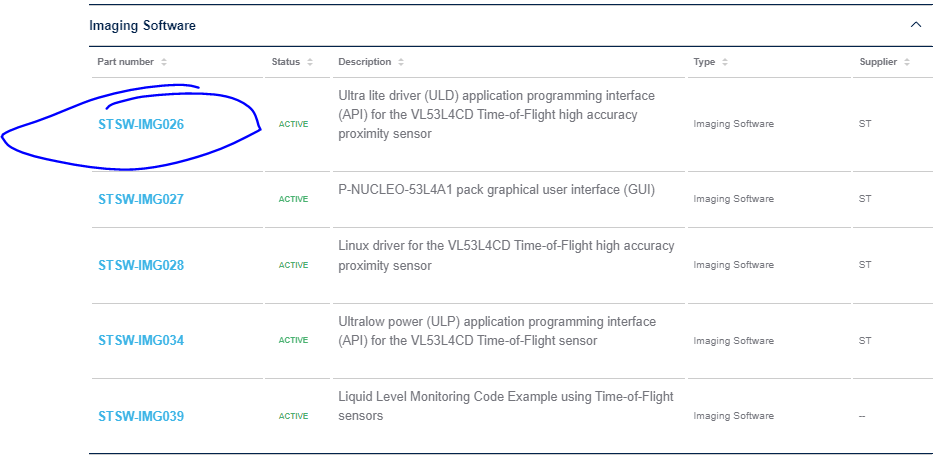Click the Type column header text
This screenshot has width=938, height=462.
[x=704, y=62]
